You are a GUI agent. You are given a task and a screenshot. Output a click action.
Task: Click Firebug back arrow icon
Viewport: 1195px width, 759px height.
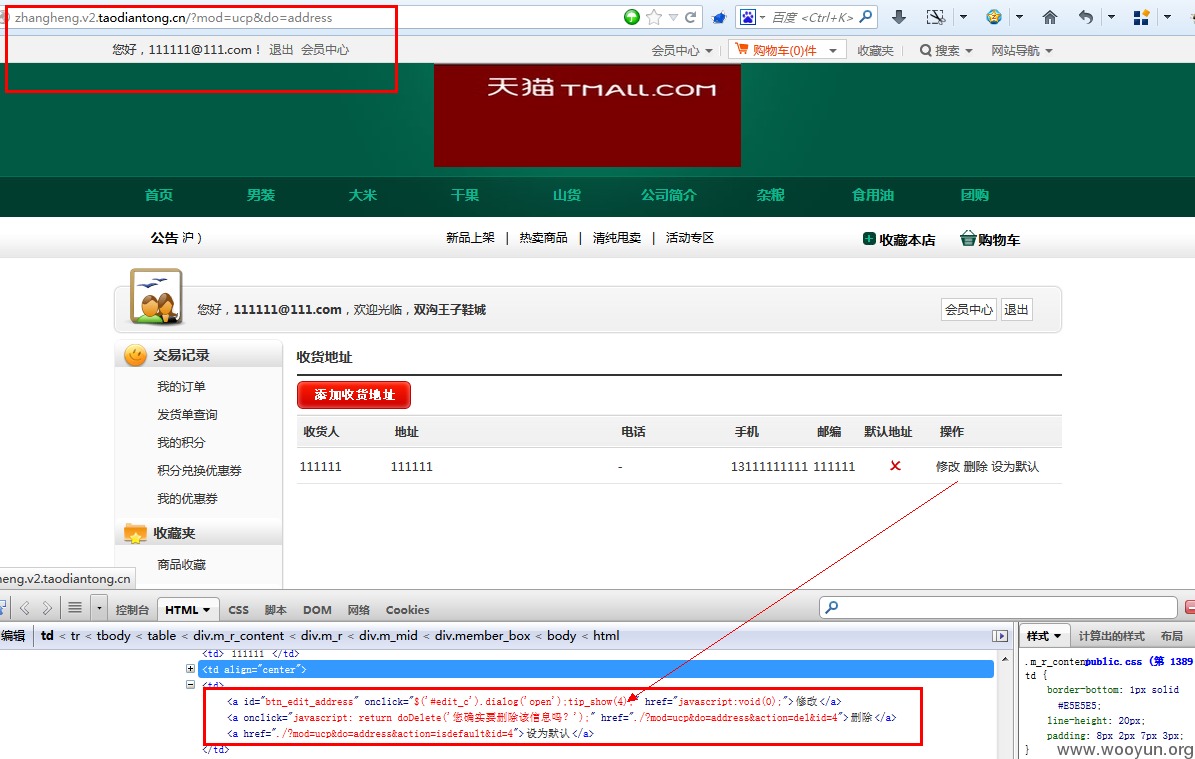25,608
